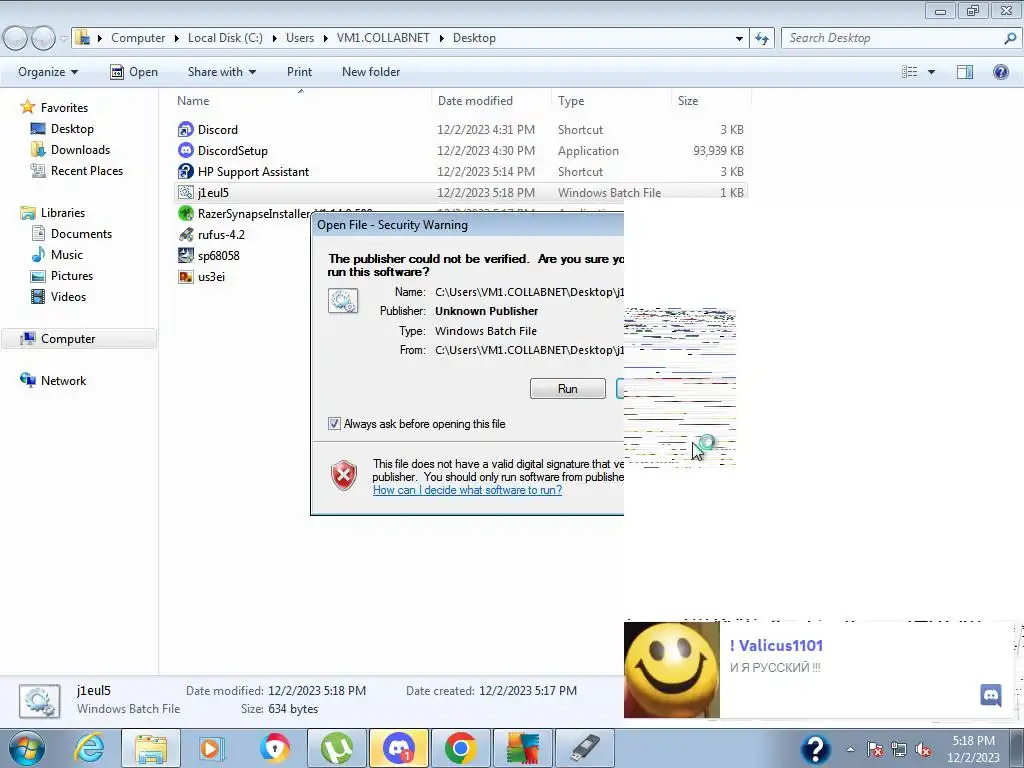Select the rufus-4.2 file icon
The width and height of the screenshot is (1024, 768).
[x=185, y=234]
